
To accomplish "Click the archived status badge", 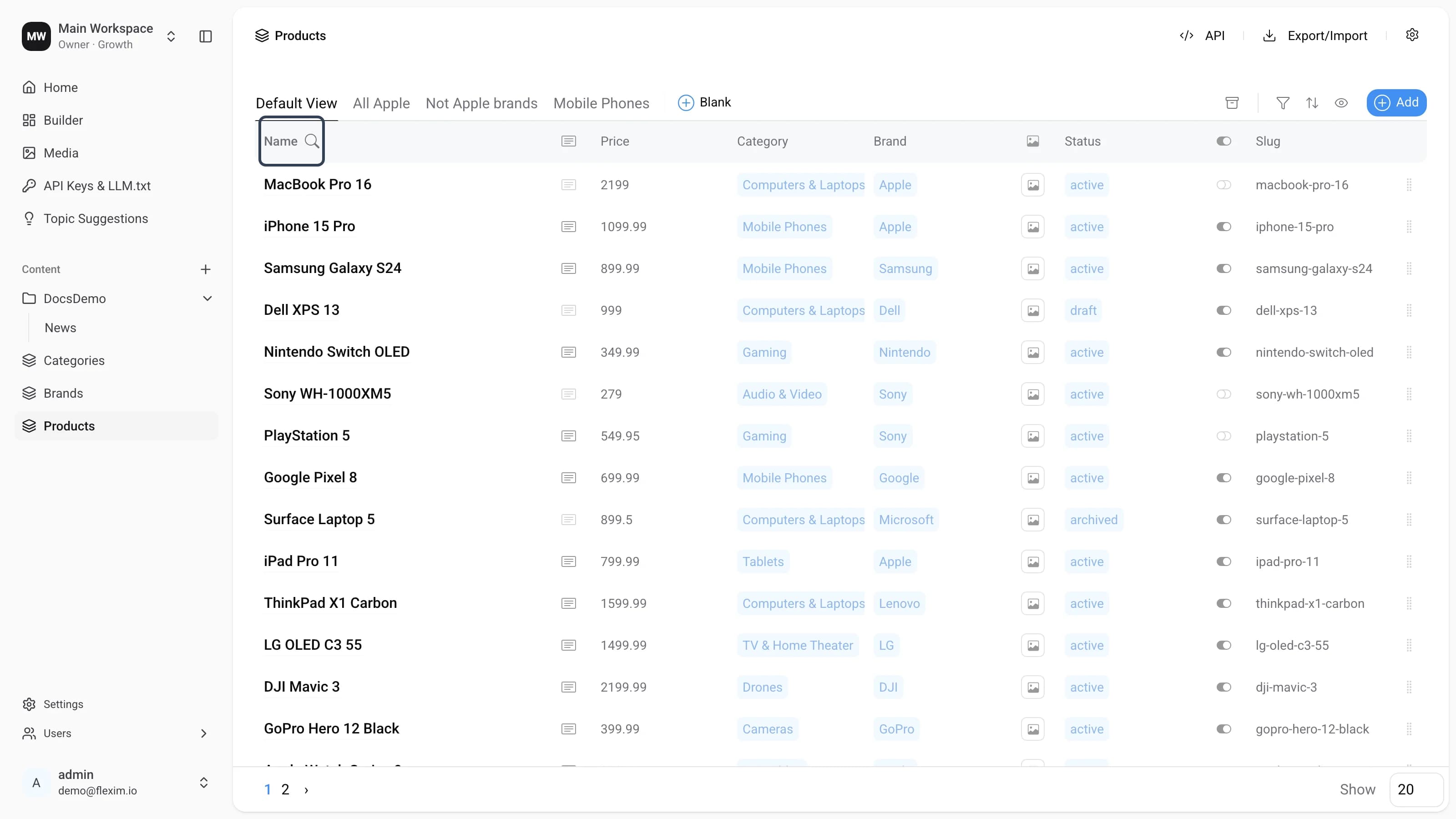I will coord(1094,520).
